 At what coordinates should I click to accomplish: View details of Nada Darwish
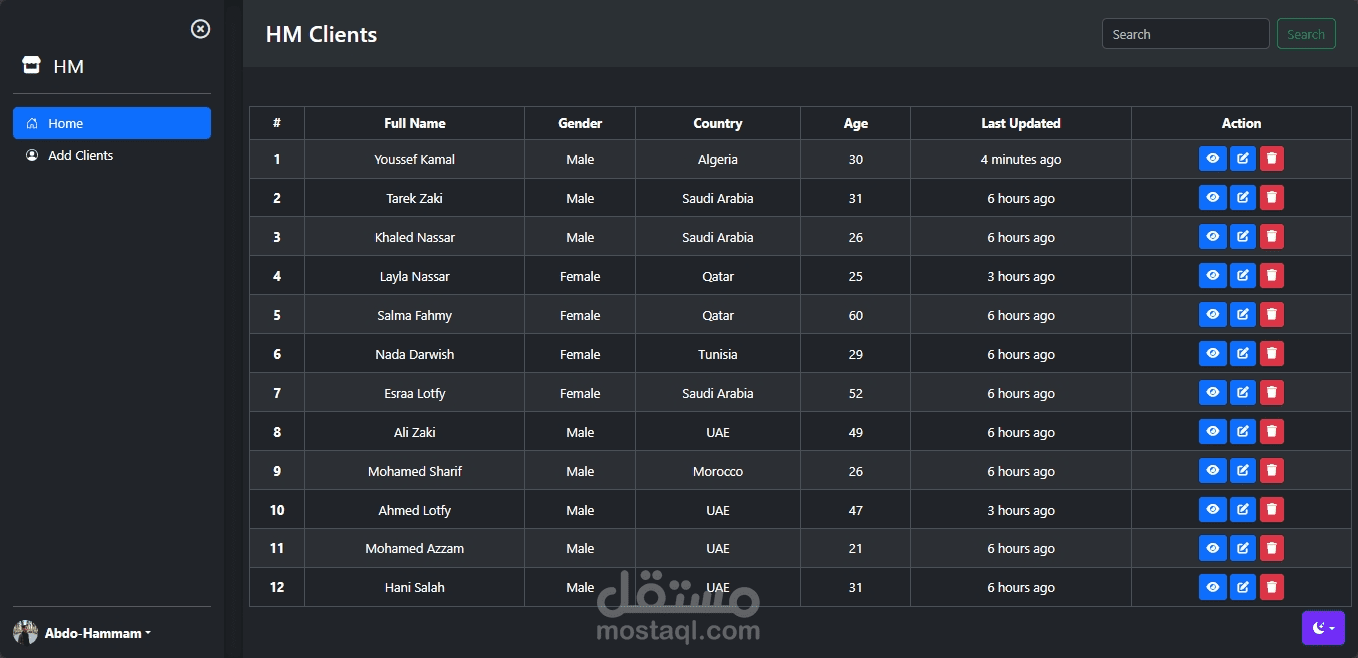(x=1212, y=354)
